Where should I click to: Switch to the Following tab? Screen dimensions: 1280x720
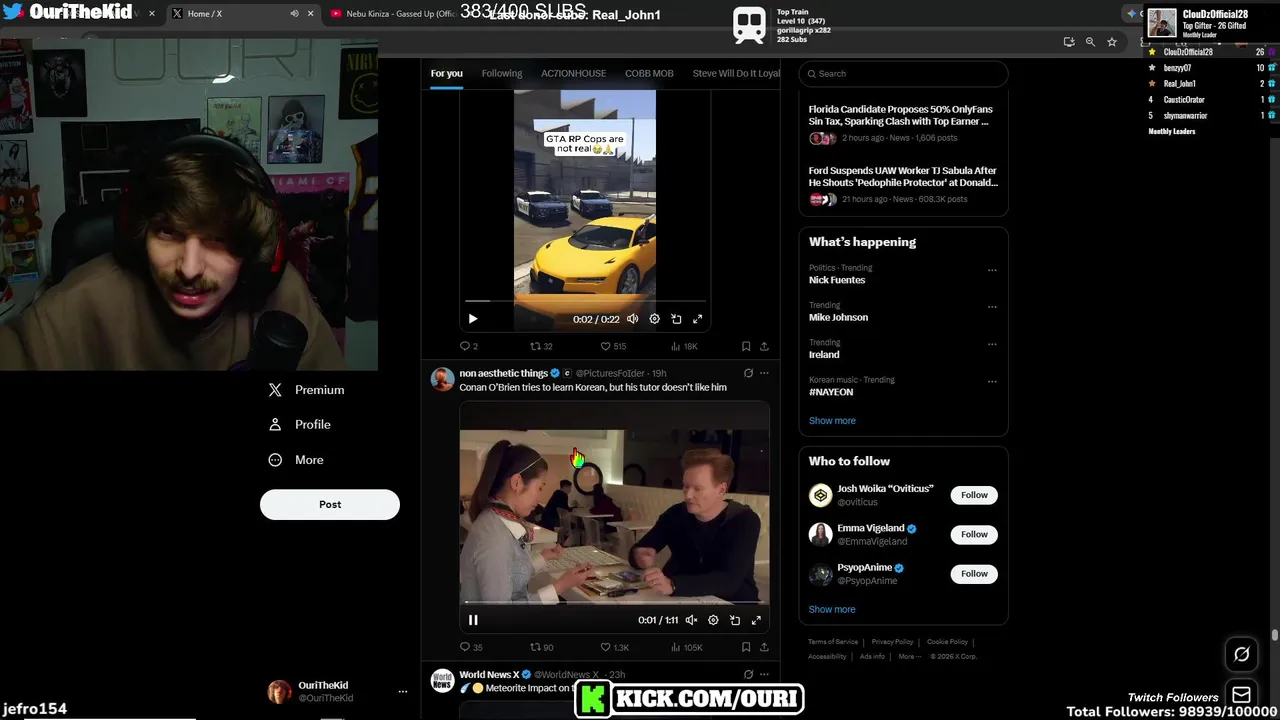[x=502, y=73]
